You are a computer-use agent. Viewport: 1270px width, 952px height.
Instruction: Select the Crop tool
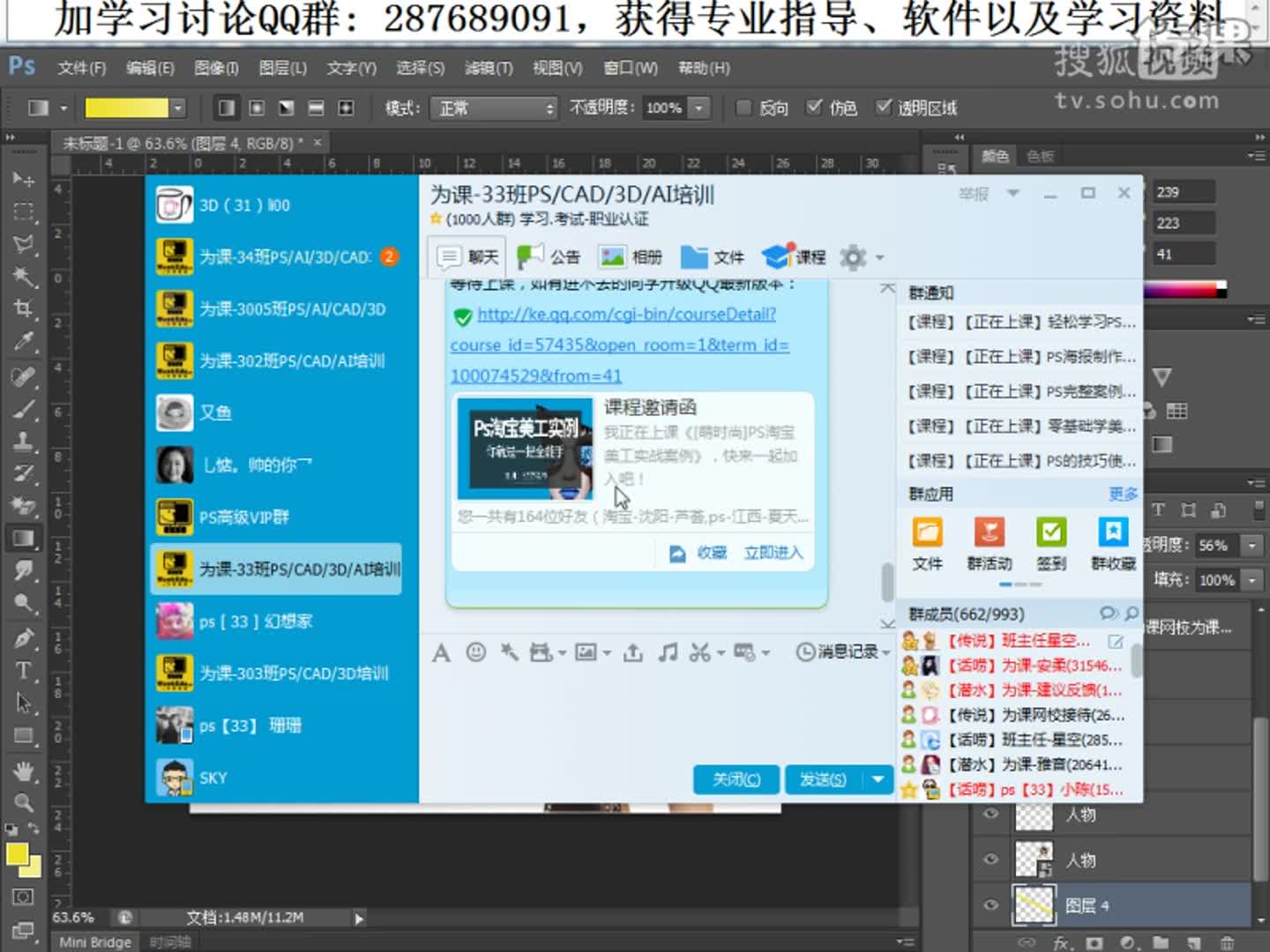tap(24, 309)
